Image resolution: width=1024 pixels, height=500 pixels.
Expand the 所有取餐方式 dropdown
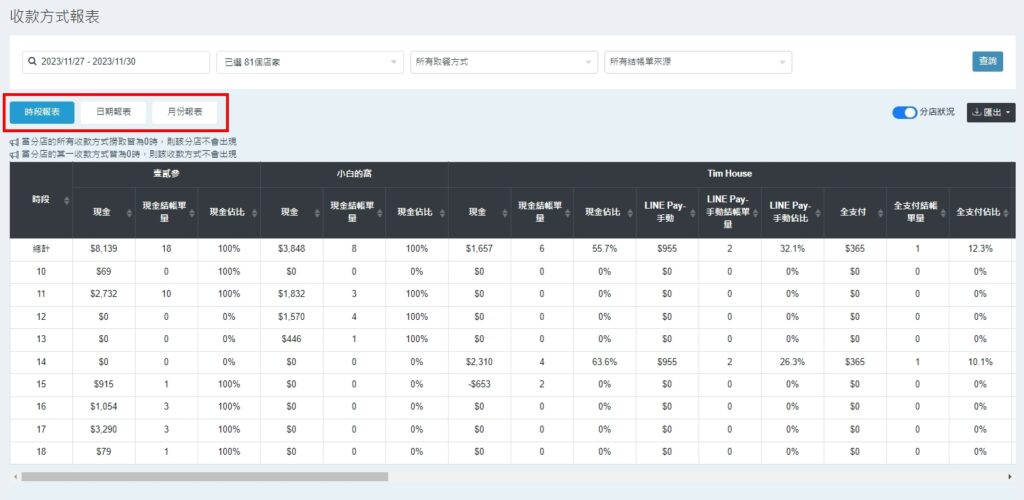tap(503, 62)
